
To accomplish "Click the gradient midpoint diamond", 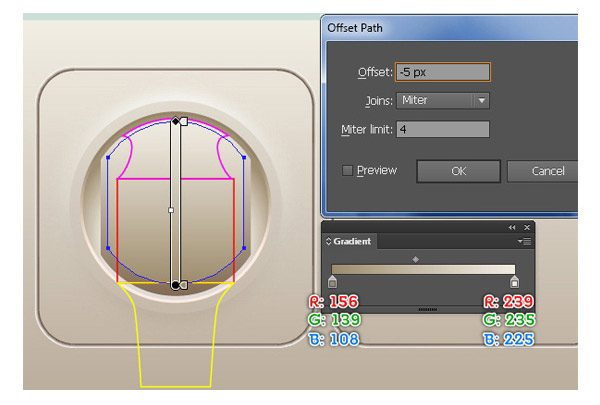I will [x=416, y=260].
